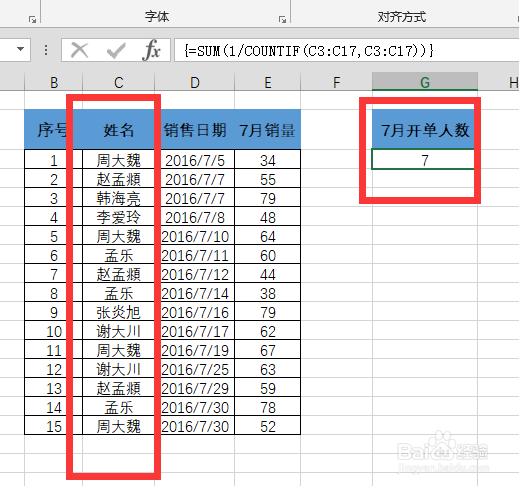Image resolution: width=519 pixels, height=486 pixels.
Task: Select the cell 李爱玲
Action: tap(119, 217)
